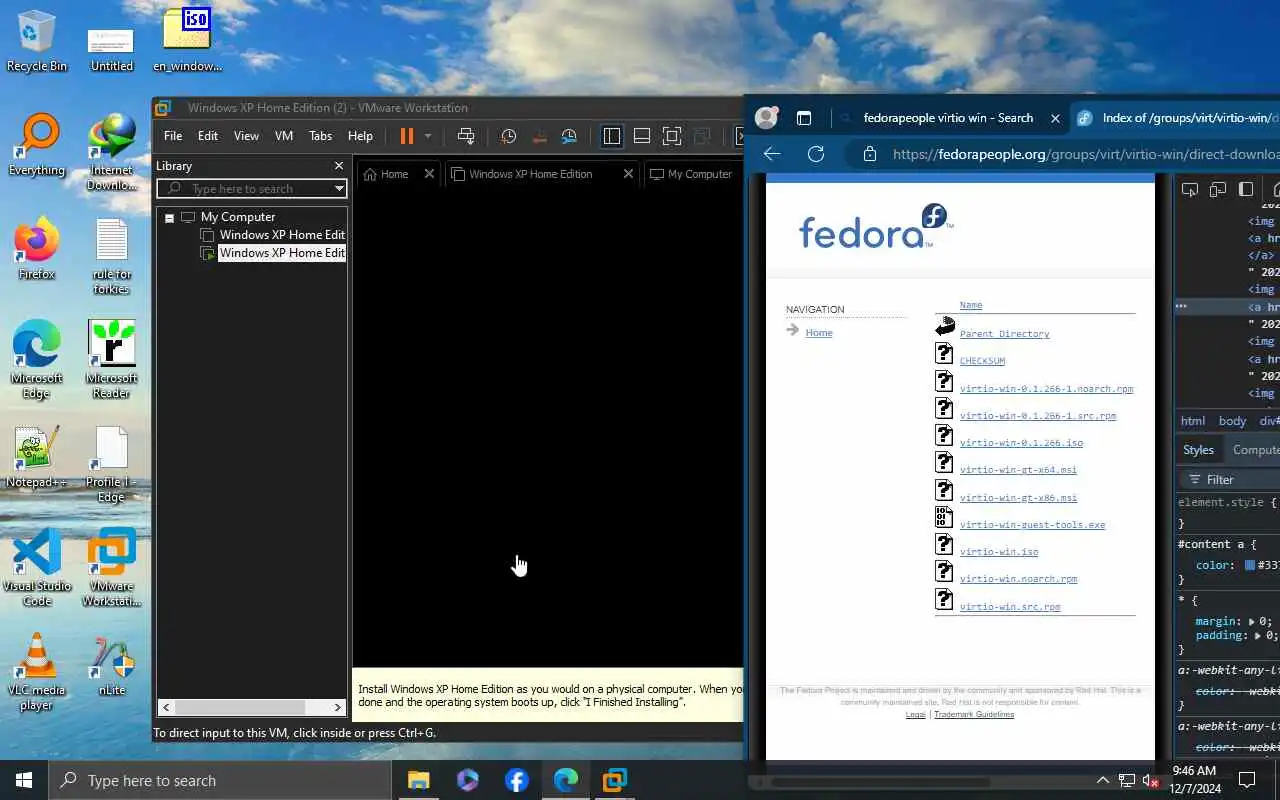The image size is (1280, 800).
Task: Download virtio-win-gt-x64.msi link
Action: click(x=1018, y=470)
